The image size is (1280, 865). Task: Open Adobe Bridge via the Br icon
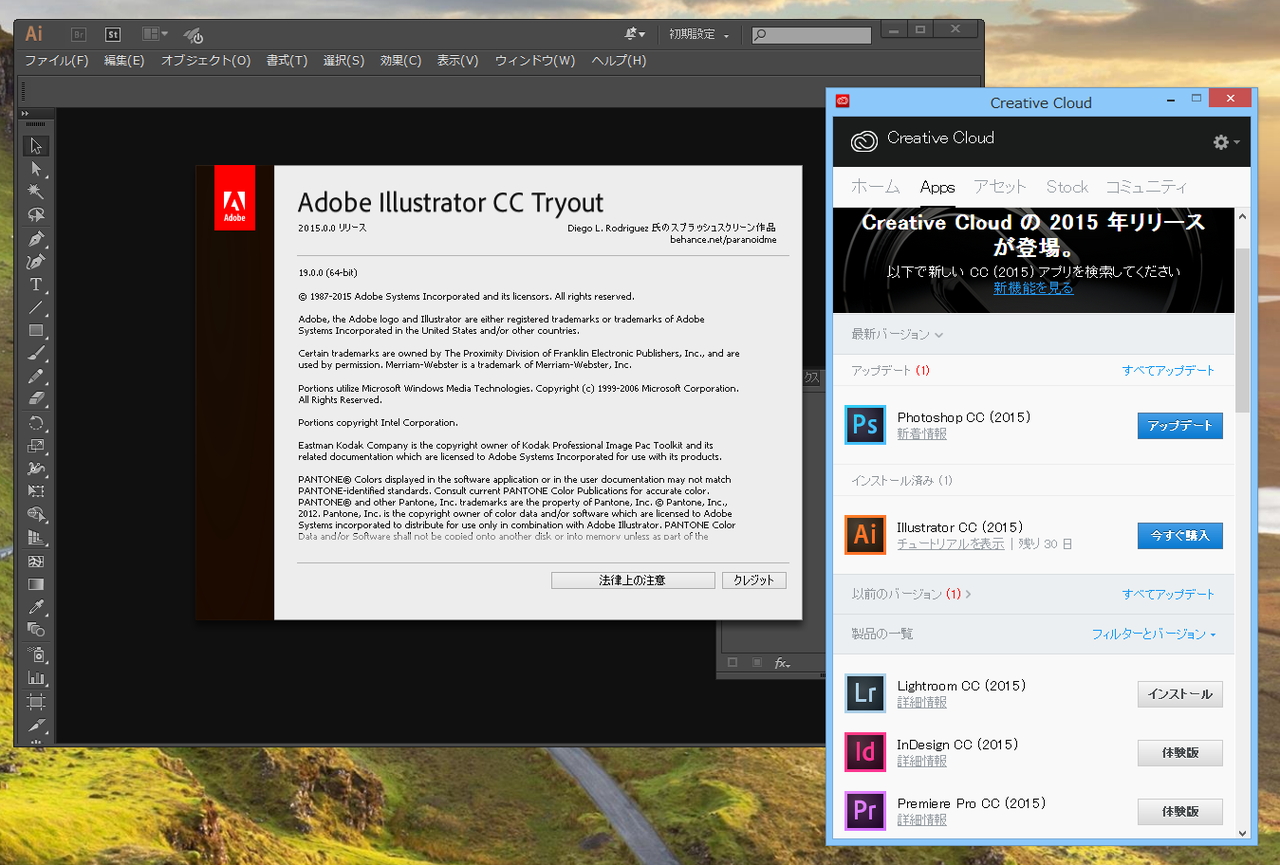(x=78, y=34)
